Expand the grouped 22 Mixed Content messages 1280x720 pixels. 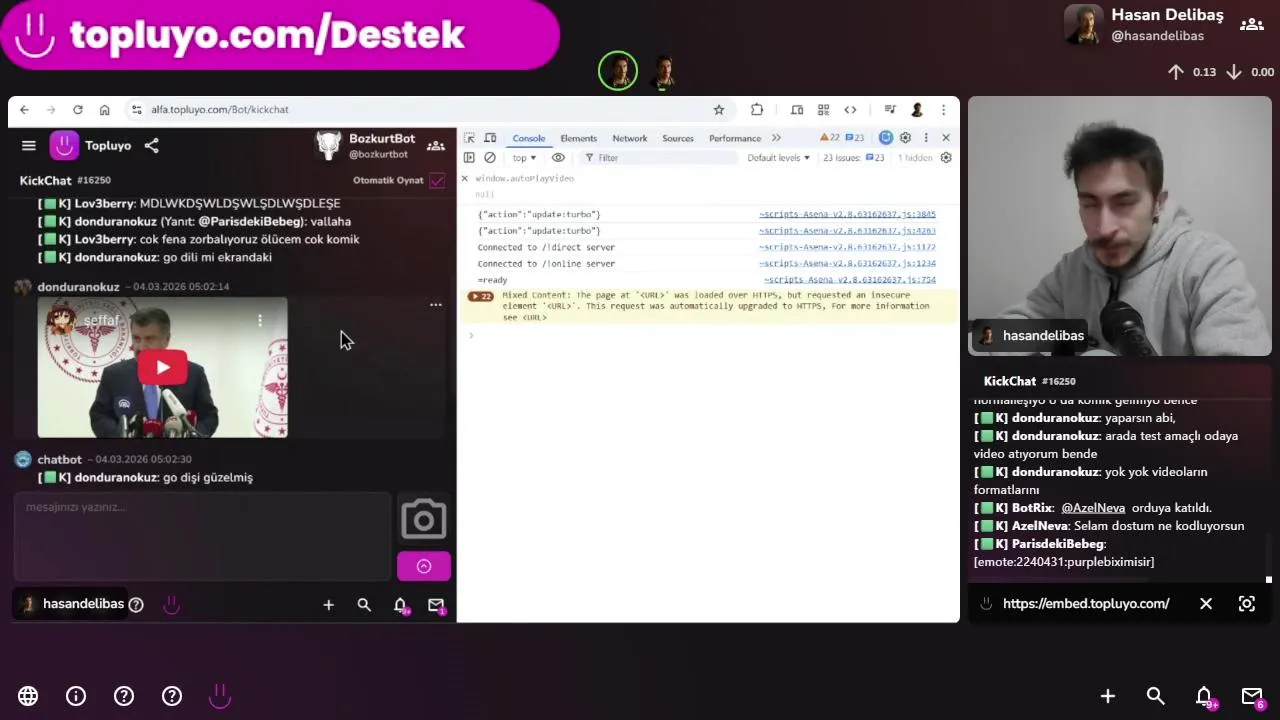click(x=481, y=297)
